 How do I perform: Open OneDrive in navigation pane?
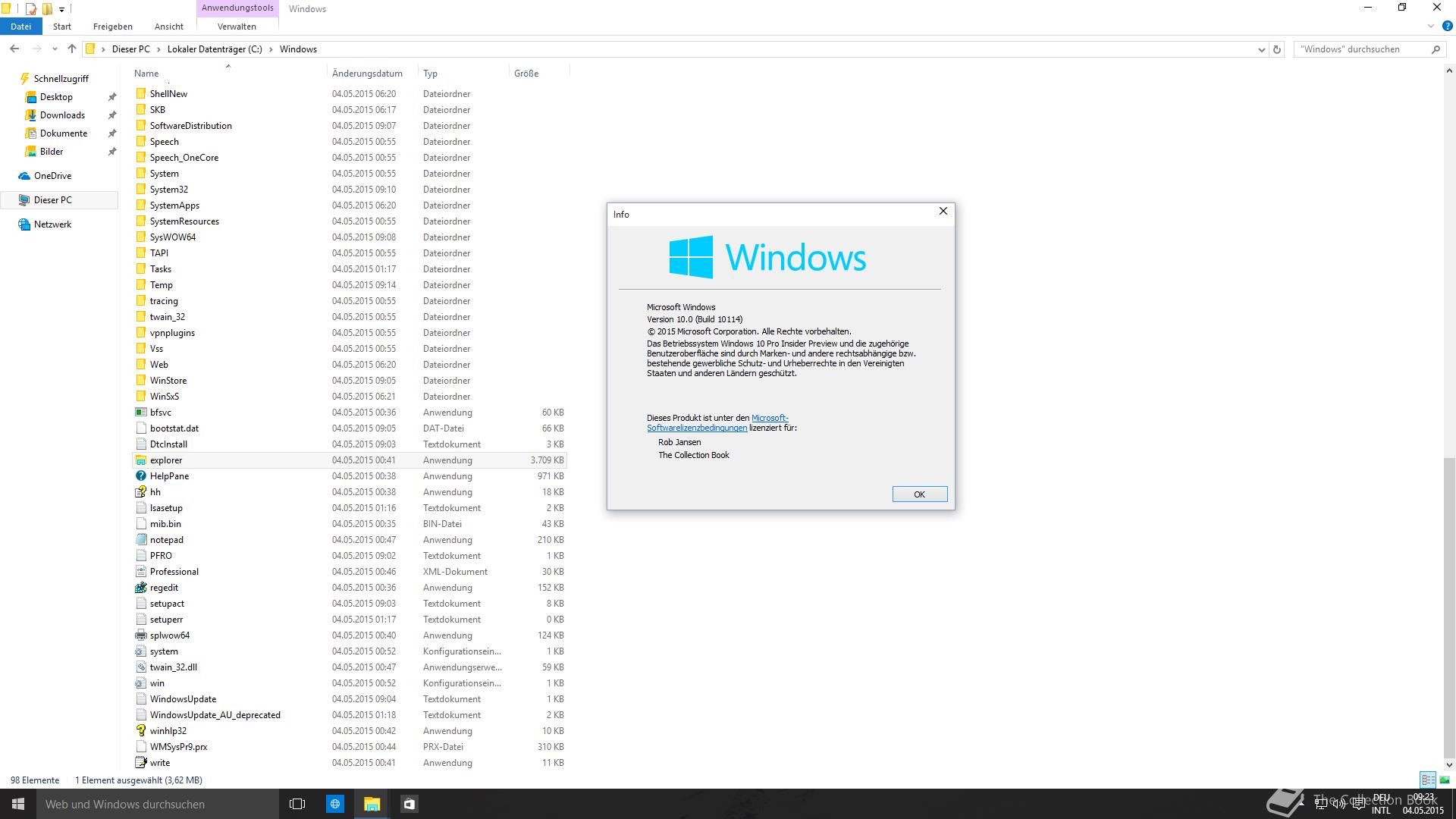pyautogui.click(x=52, y=176)
